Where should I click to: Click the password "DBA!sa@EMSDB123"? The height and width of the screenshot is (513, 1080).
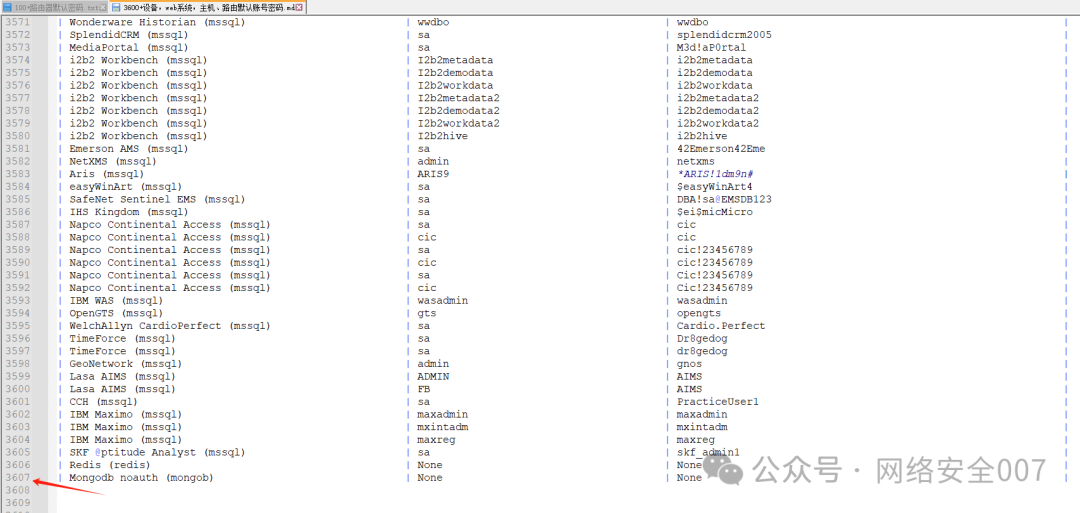[x=724, y=199]
